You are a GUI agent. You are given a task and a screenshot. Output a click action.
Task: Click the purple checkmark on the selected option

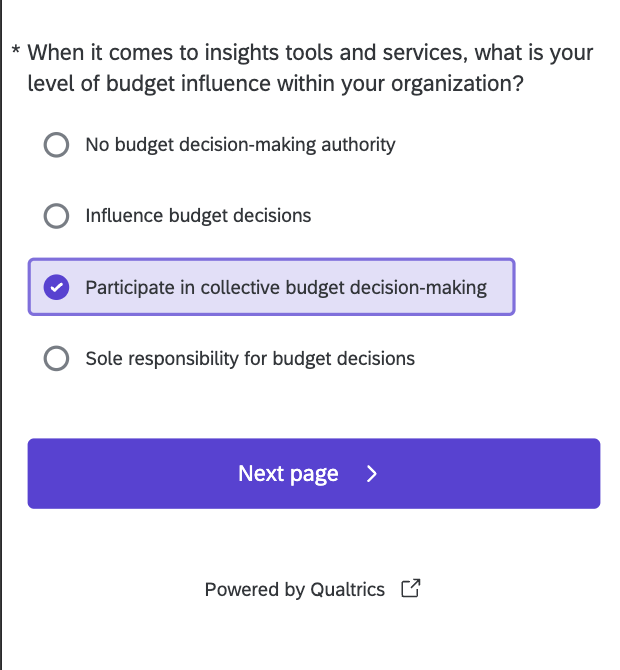pos(57,288)
